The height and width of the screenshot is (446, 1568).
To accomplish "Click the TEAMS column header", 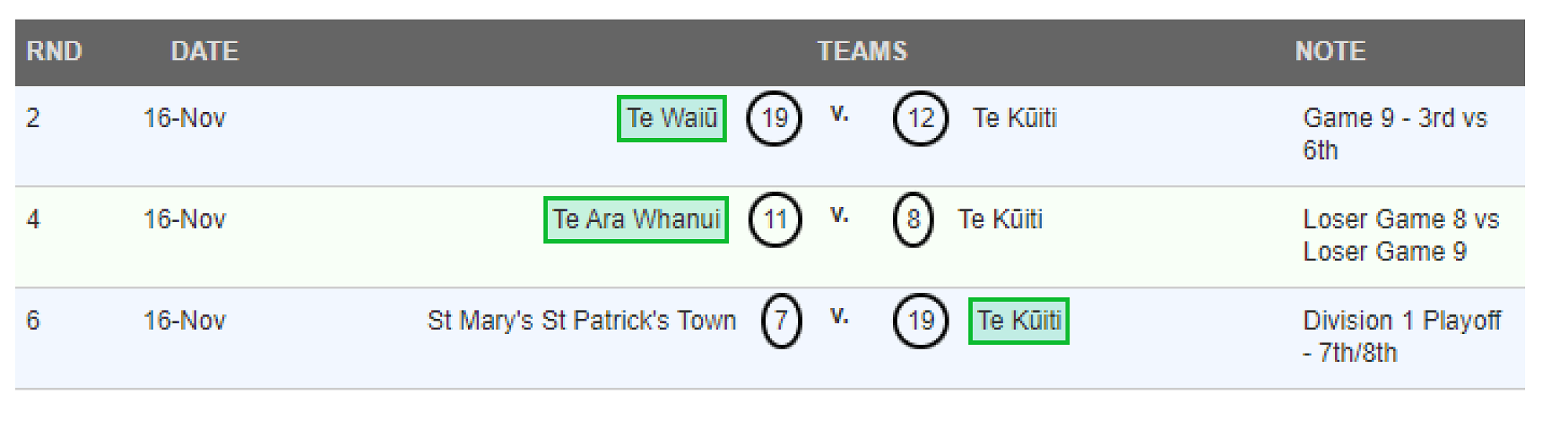I will [x=862, y=52].
